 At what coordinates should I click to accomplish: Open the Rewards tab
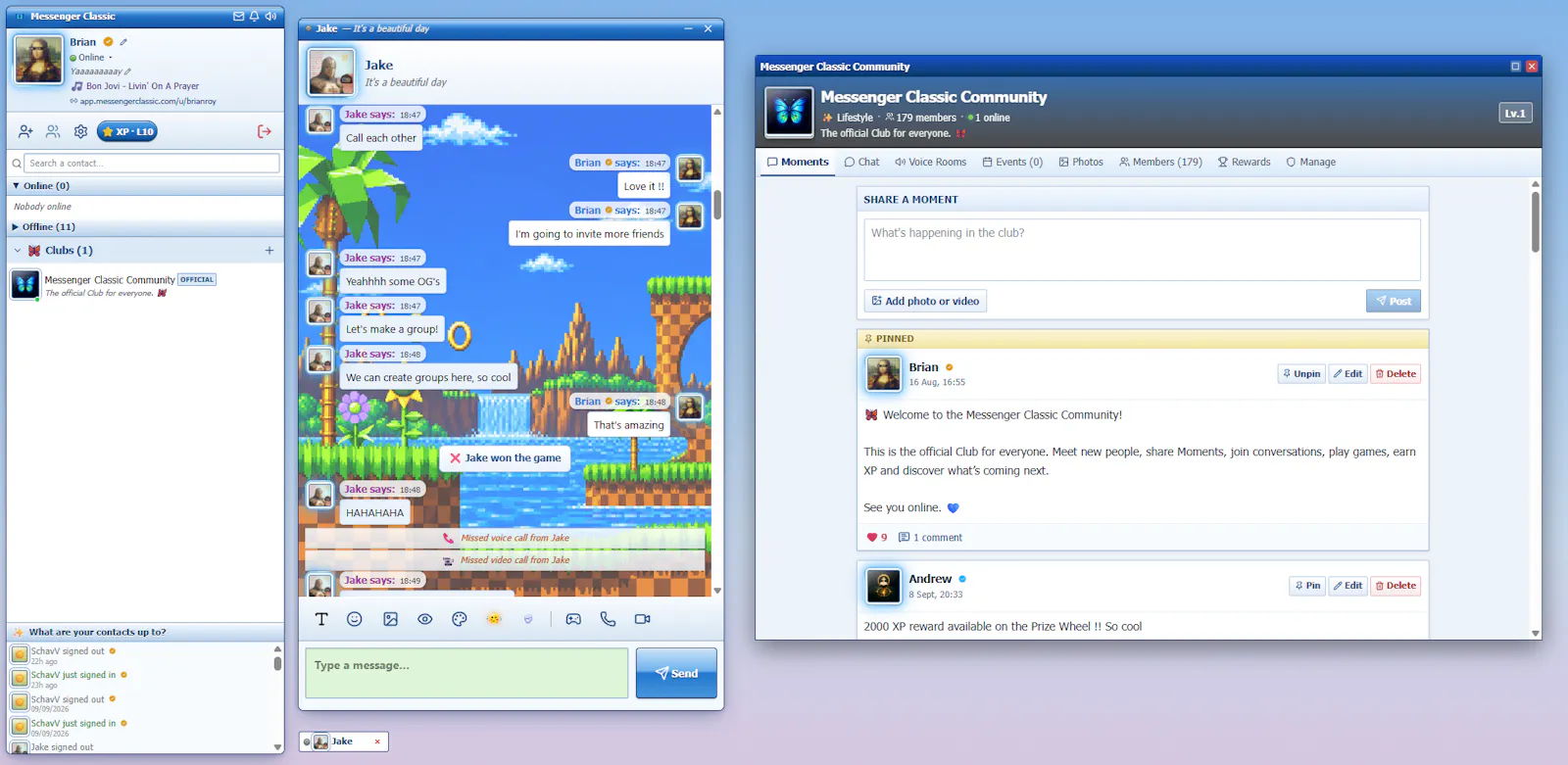pyautogui.click(x=1244, y=163)
